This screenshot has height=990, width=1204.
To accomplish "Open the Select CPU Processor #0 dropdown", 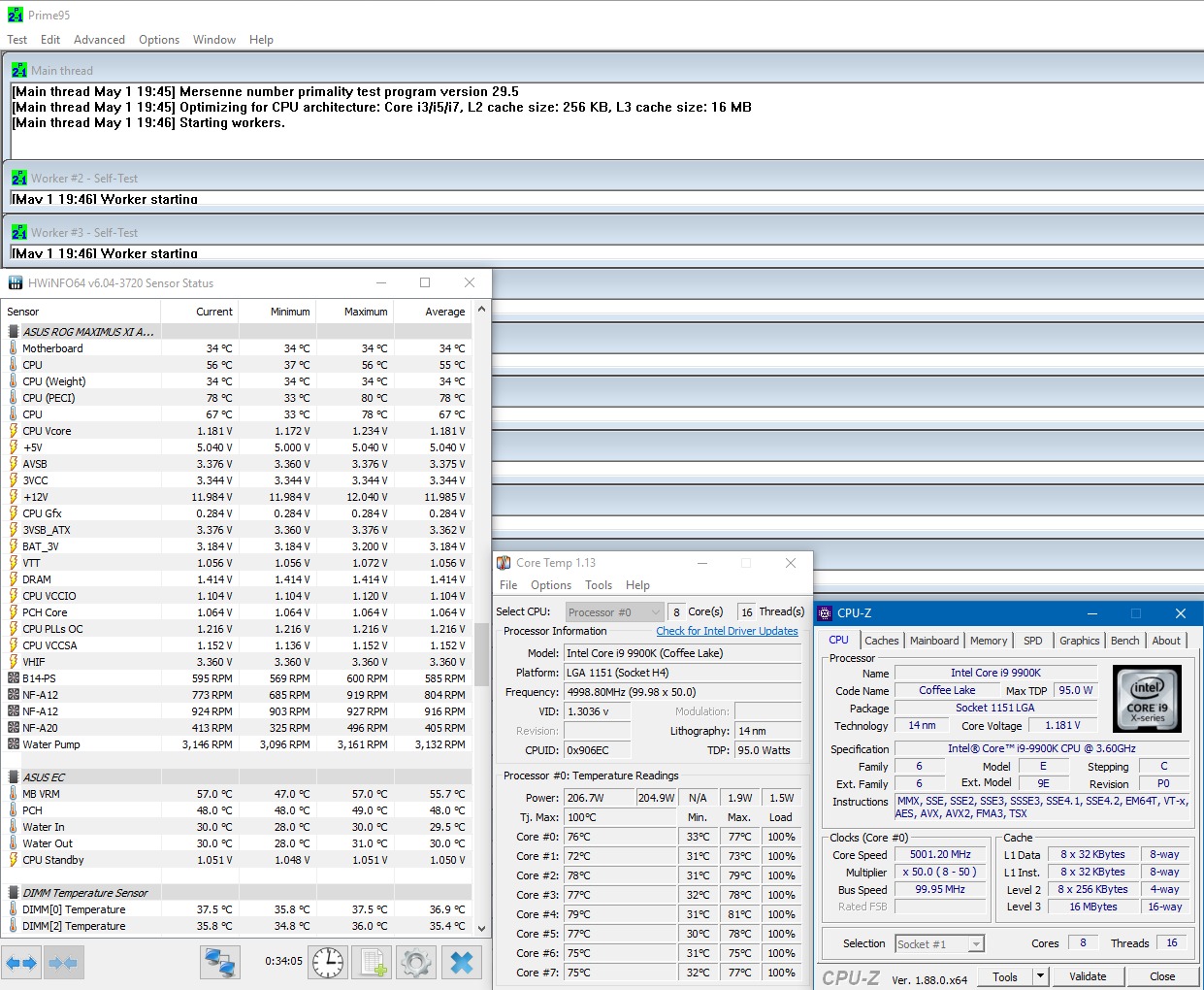I will pos(614,612).
